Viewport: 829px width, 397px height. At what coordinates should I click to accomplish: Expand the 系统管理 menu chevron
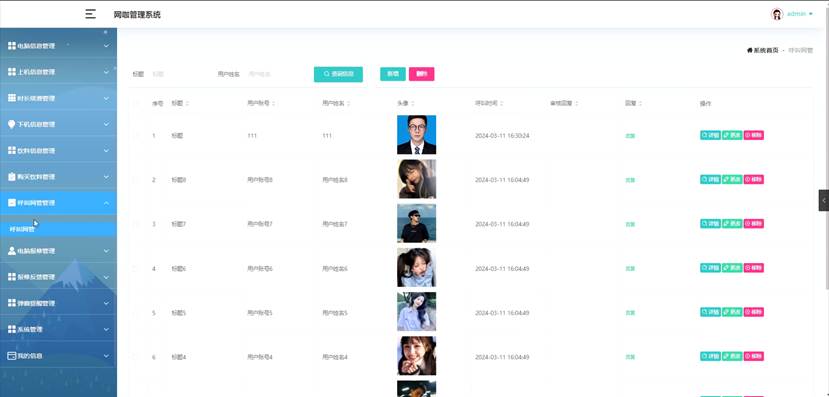pyautogui.click(x=106, y=329)
